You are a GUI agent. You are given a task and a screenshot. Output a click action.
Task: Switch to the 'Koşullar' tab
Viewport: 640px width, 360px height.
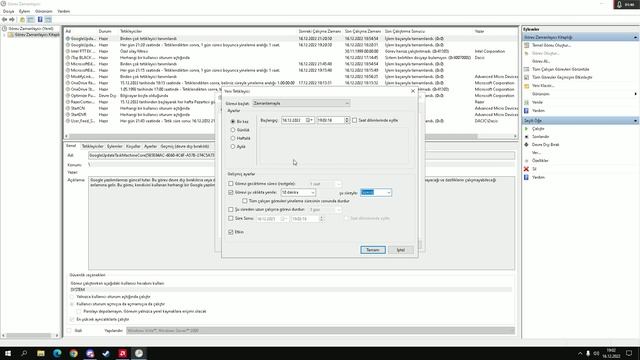click(133, 146)
